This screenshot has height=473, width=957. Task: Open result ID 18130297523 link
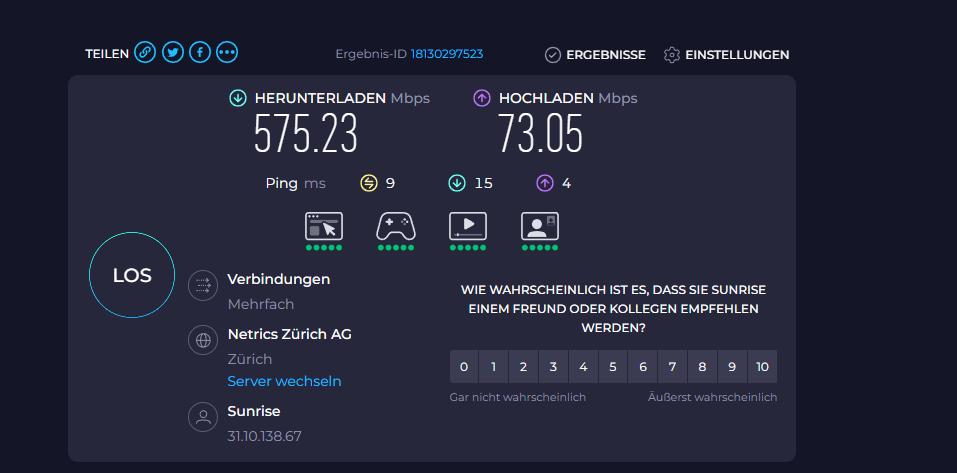446,54
